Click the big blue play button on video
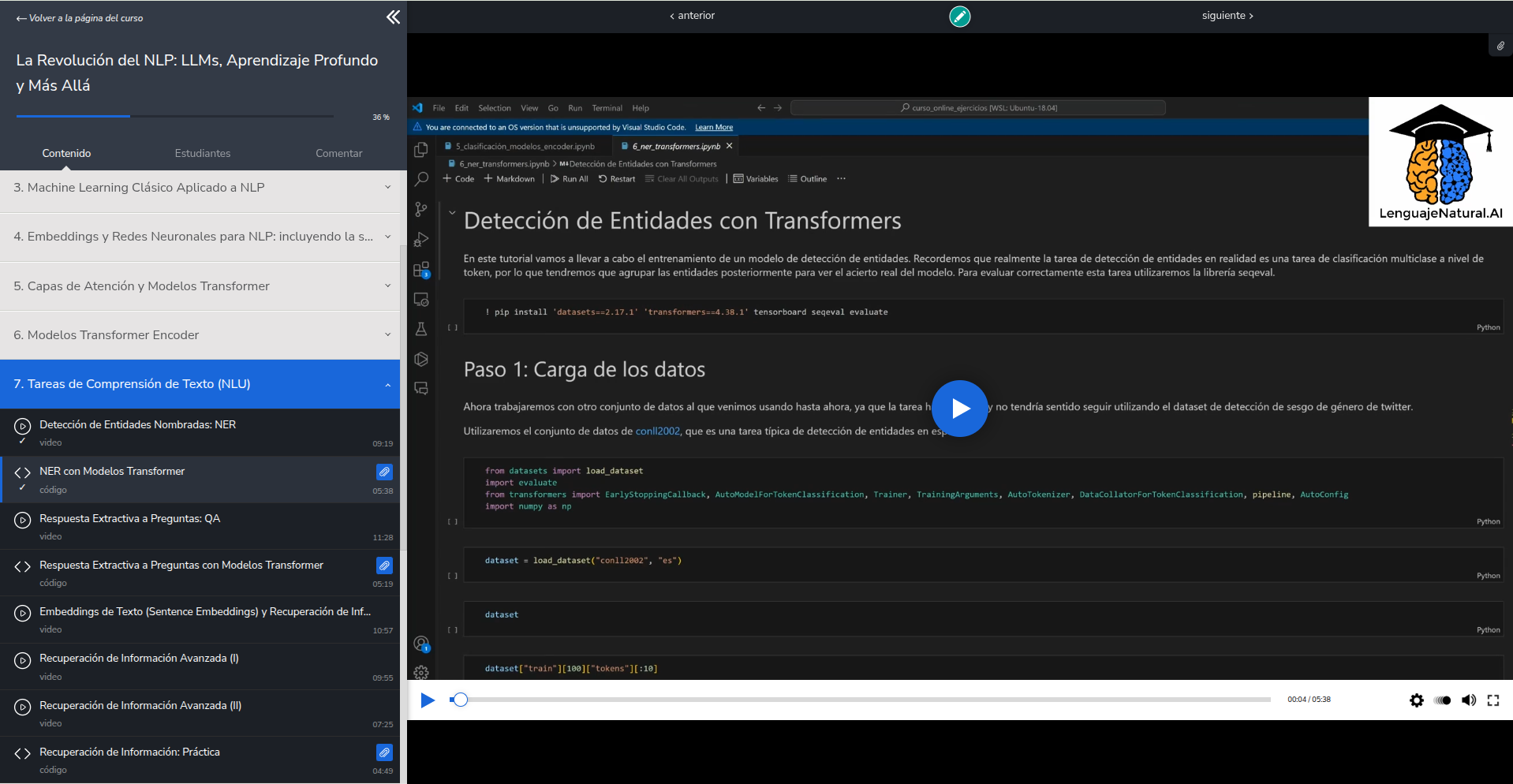This screenshot has width=1513, height=784. [x=960, y=409]
